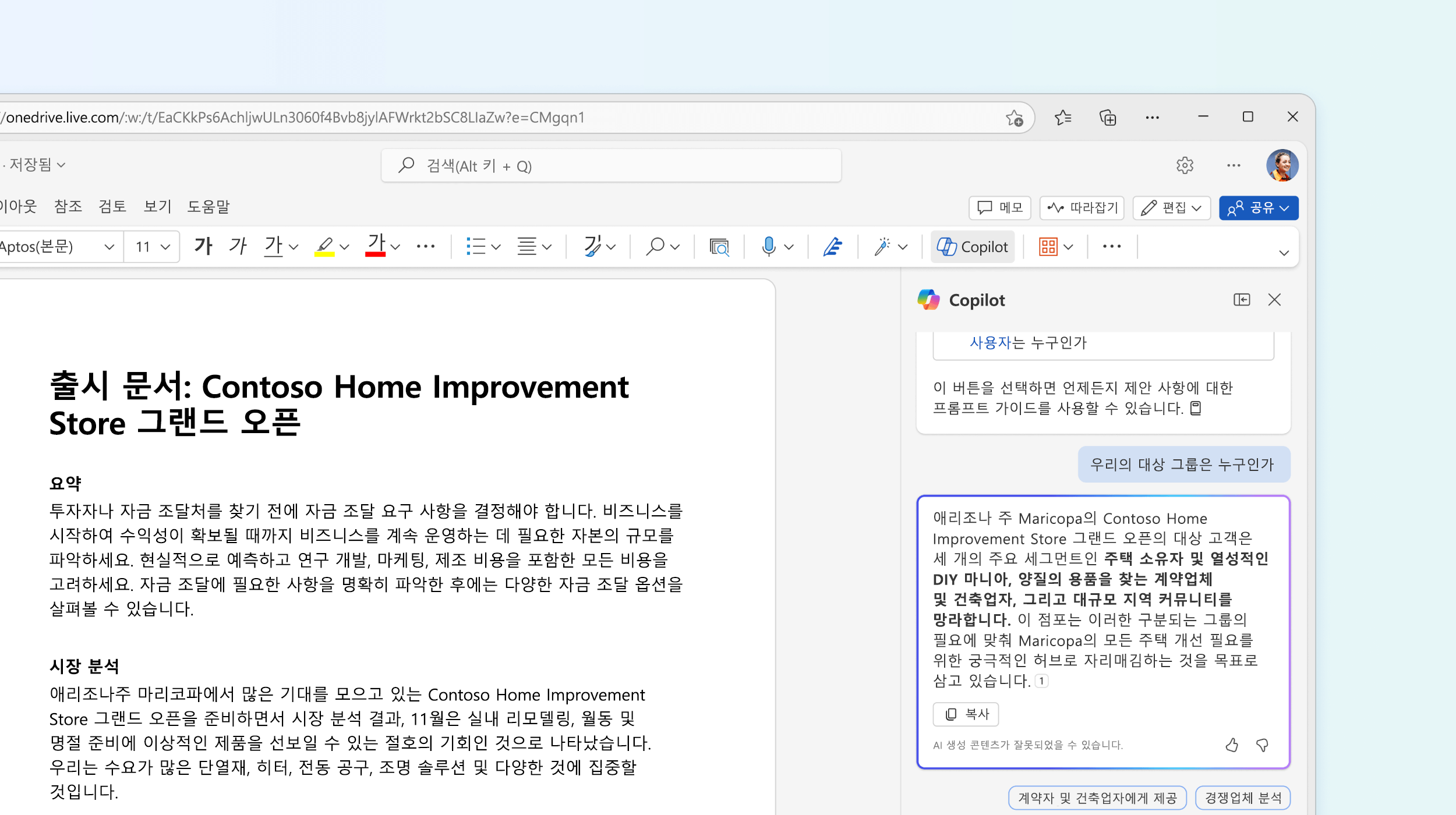Click the Italic (가) formatting icon

pyautogui.click(x=238, y=246)
